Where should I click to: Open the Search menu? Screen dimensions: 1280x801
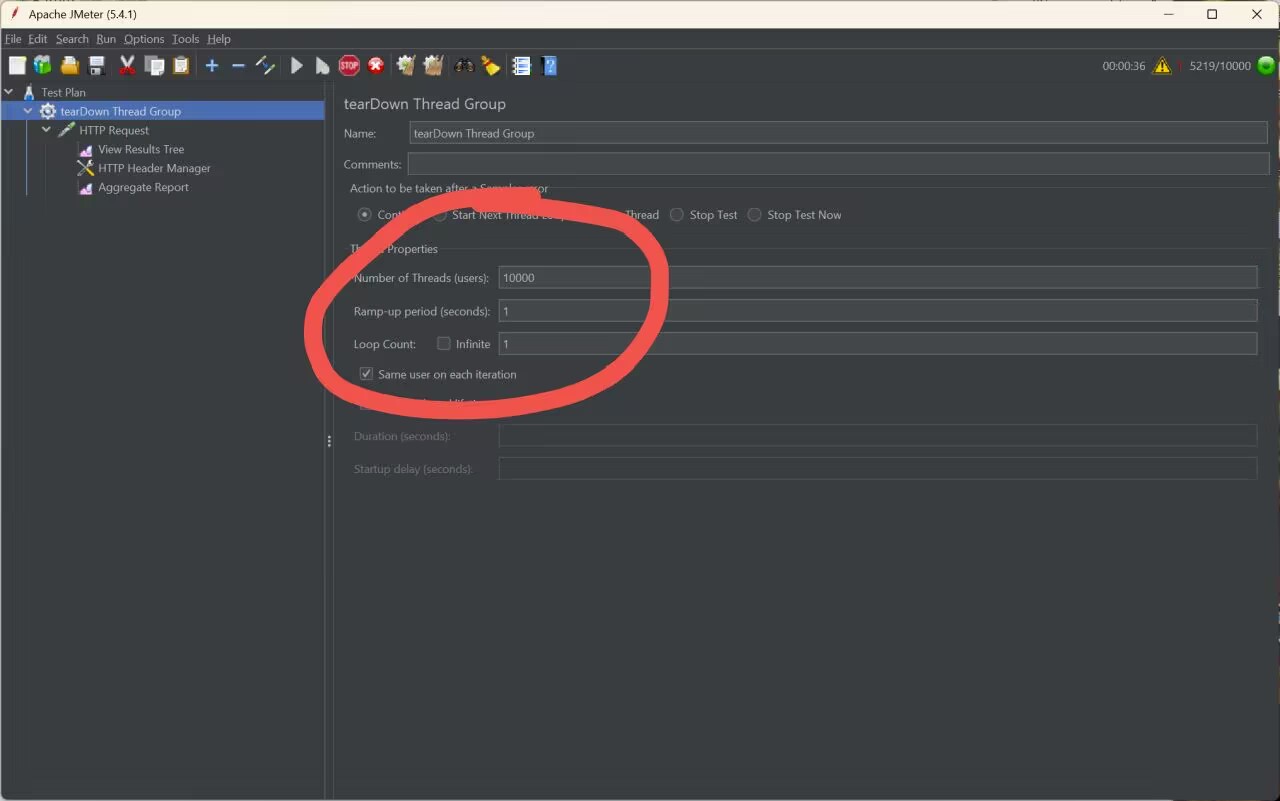coord(72,39)
